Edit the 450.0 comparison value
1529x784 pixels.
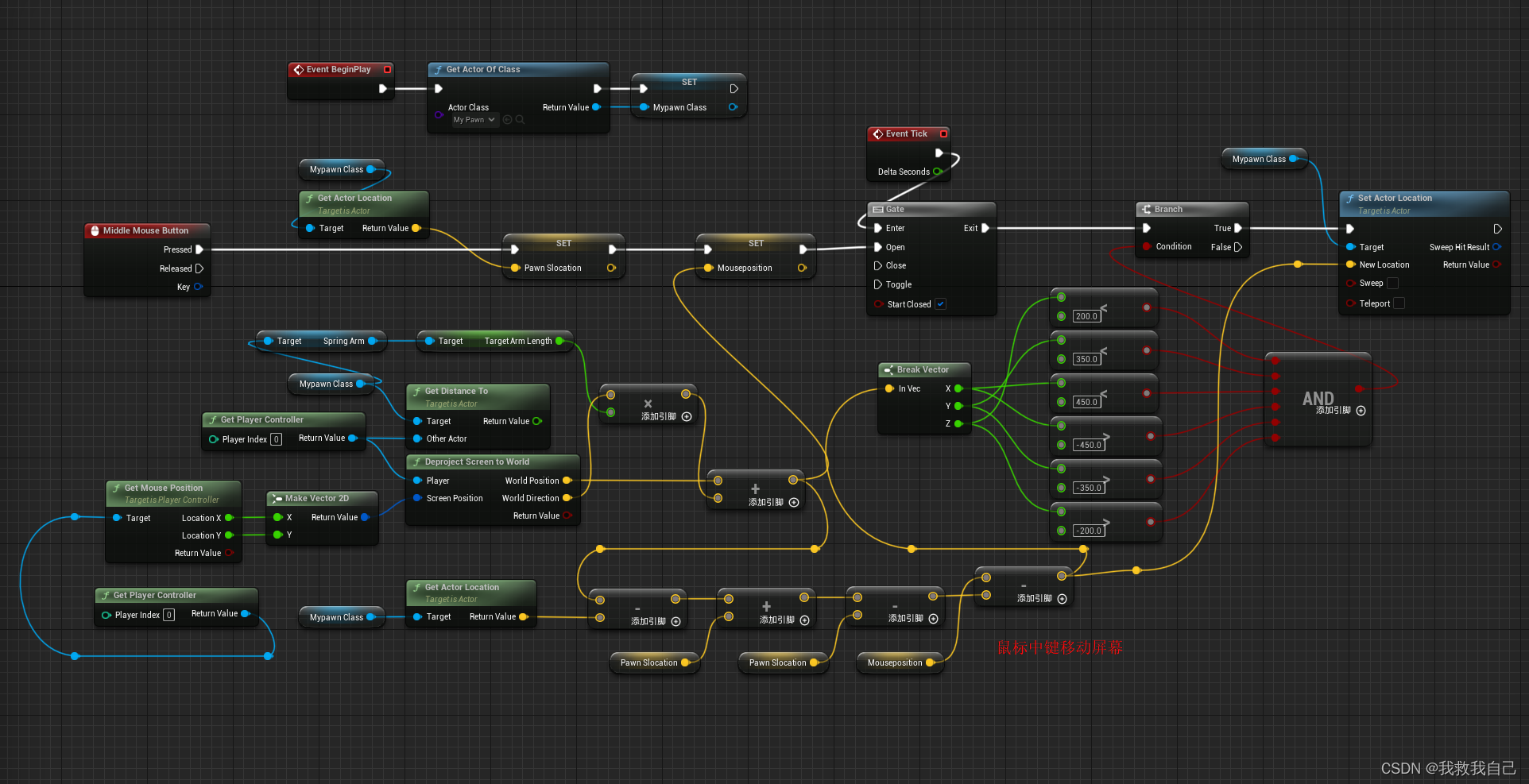(1086, 402)
